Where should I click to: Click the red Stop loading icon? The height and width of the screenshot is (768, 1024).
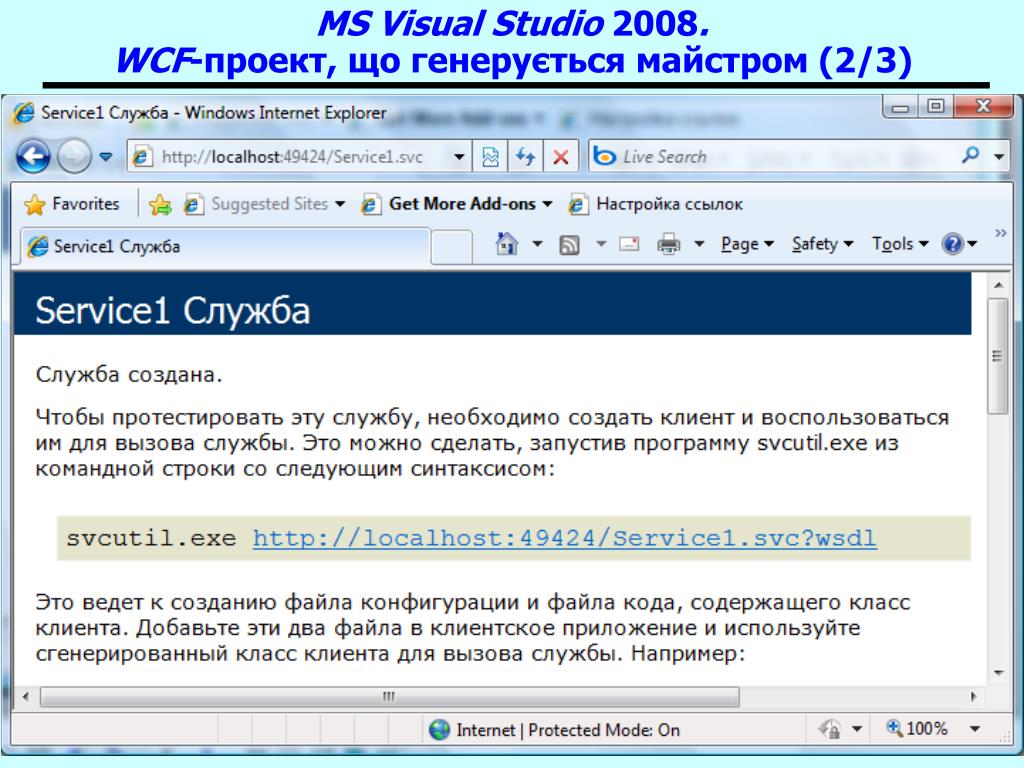[x=560, y=157]
